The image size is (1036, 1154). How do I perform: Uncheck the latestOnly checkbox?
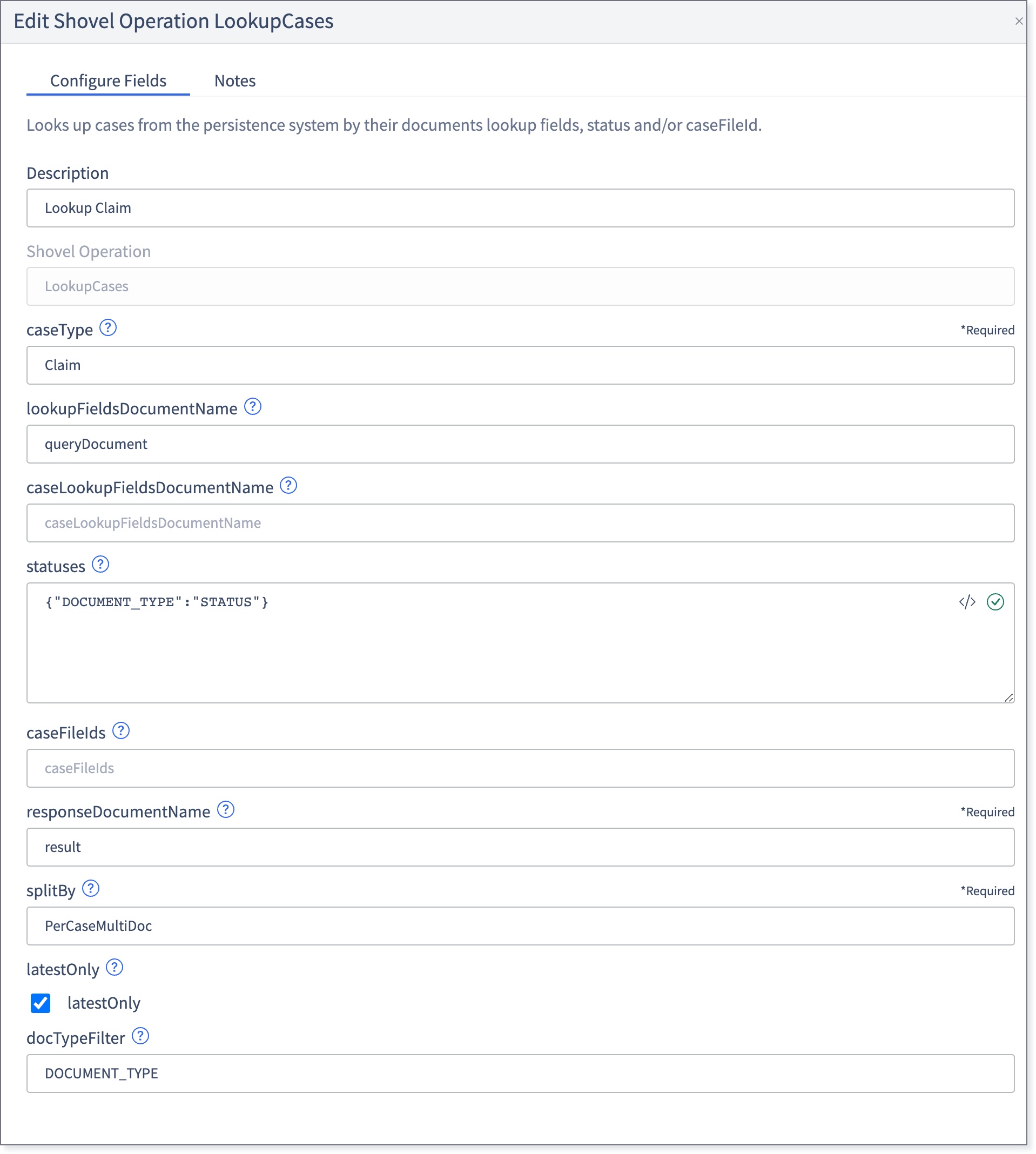coord(41,1003)
